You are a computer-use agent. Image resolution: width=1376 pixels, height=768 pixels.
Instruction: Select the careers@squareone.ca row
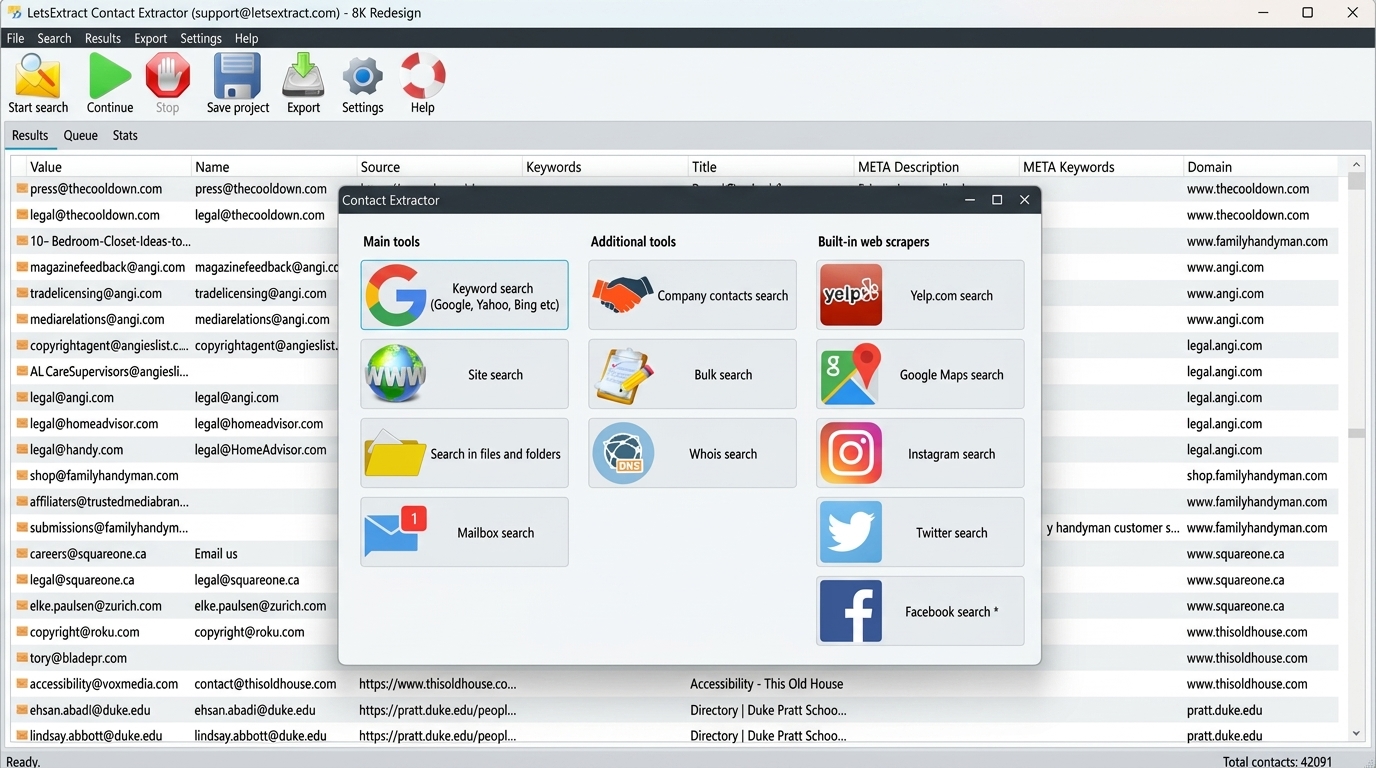(x=89, y=553)
